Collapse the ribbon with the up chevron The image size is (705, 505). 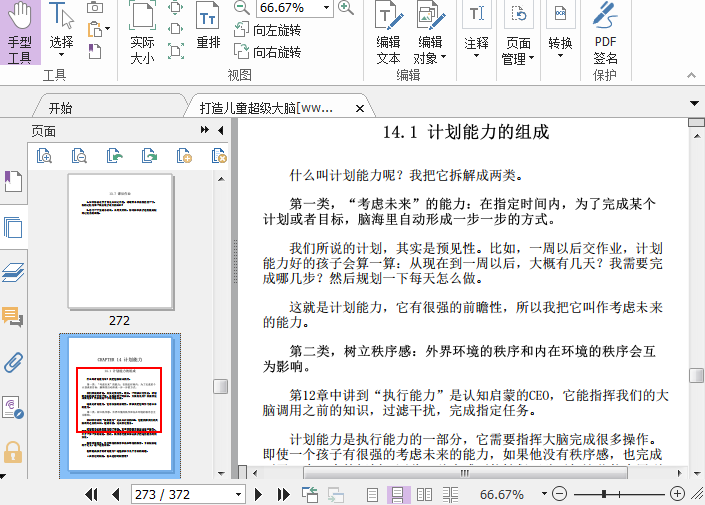coord(692,75)
